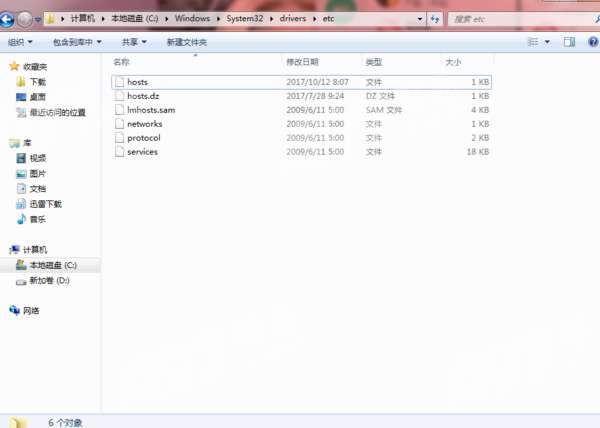Select 计算机 in the address breadcrumb

coord(83,18)
